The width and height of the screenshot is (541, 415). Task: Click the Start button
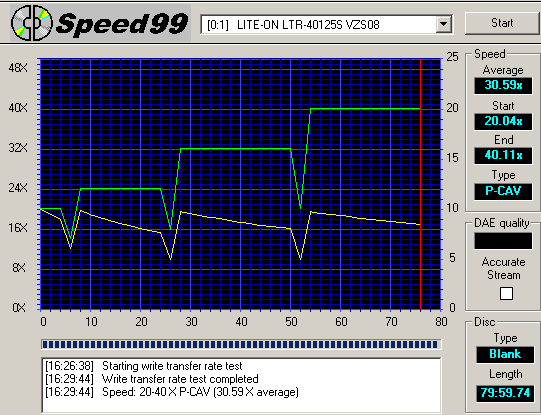coord(502,23)
